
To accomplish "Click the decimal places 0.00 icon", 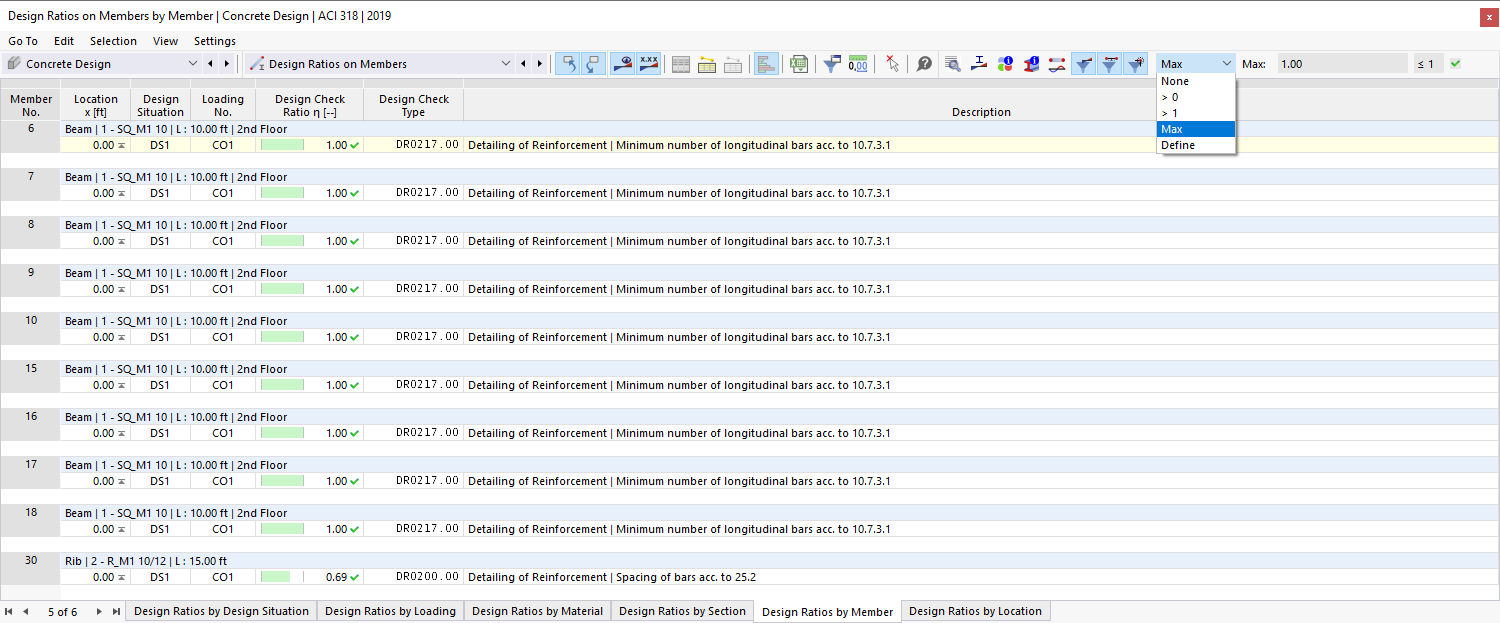I will [858, 64].
